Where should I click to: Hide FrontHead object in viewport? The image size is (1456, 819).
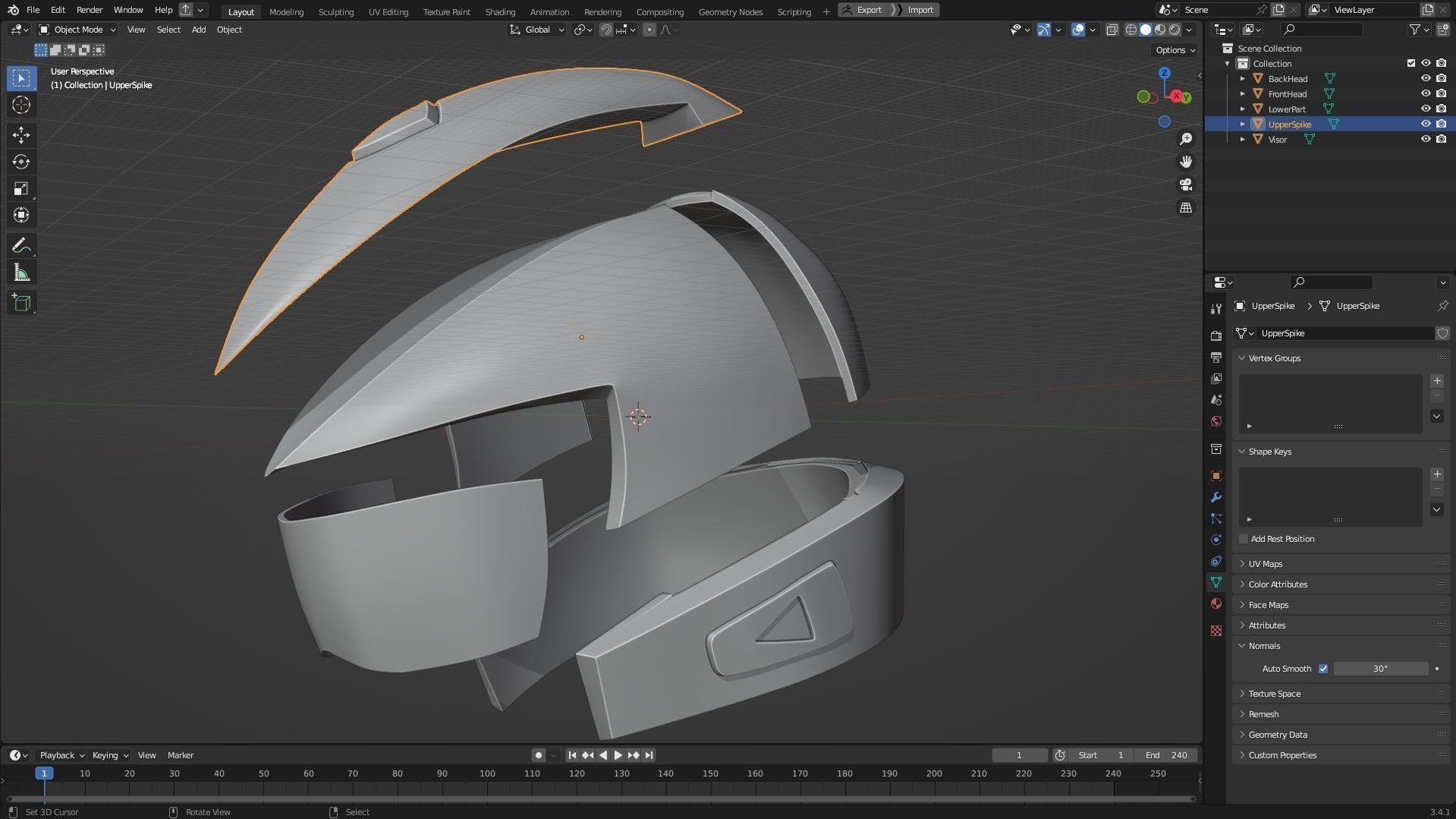click(x=1426, y=93)
